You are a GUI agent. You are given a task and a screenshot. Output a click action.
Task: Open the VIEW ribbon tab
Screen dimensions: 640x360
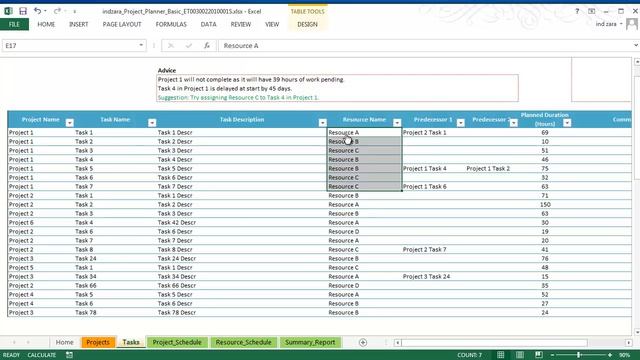pyautogui.click(x=272, y=24)
